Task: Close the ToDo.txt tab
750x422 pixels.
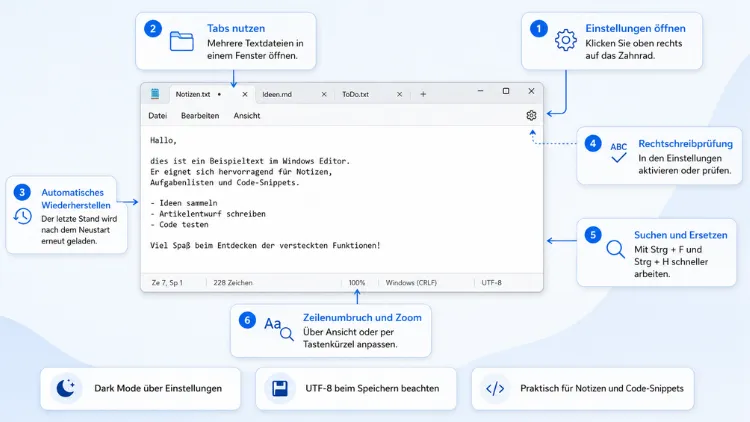Action: [399, 94]
